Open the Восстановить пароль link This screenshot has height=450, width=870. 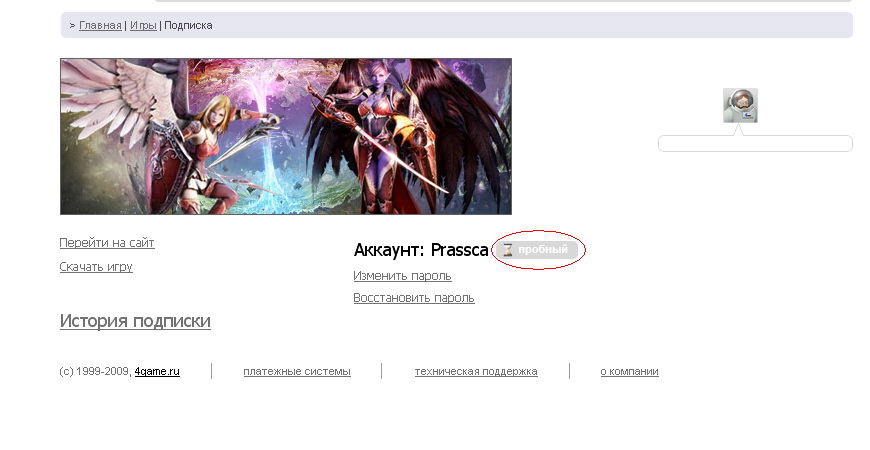414,298
